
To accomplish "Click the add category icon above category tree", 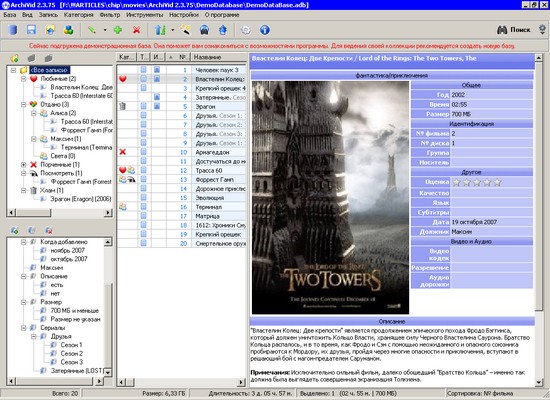I will tap(14, 58).
